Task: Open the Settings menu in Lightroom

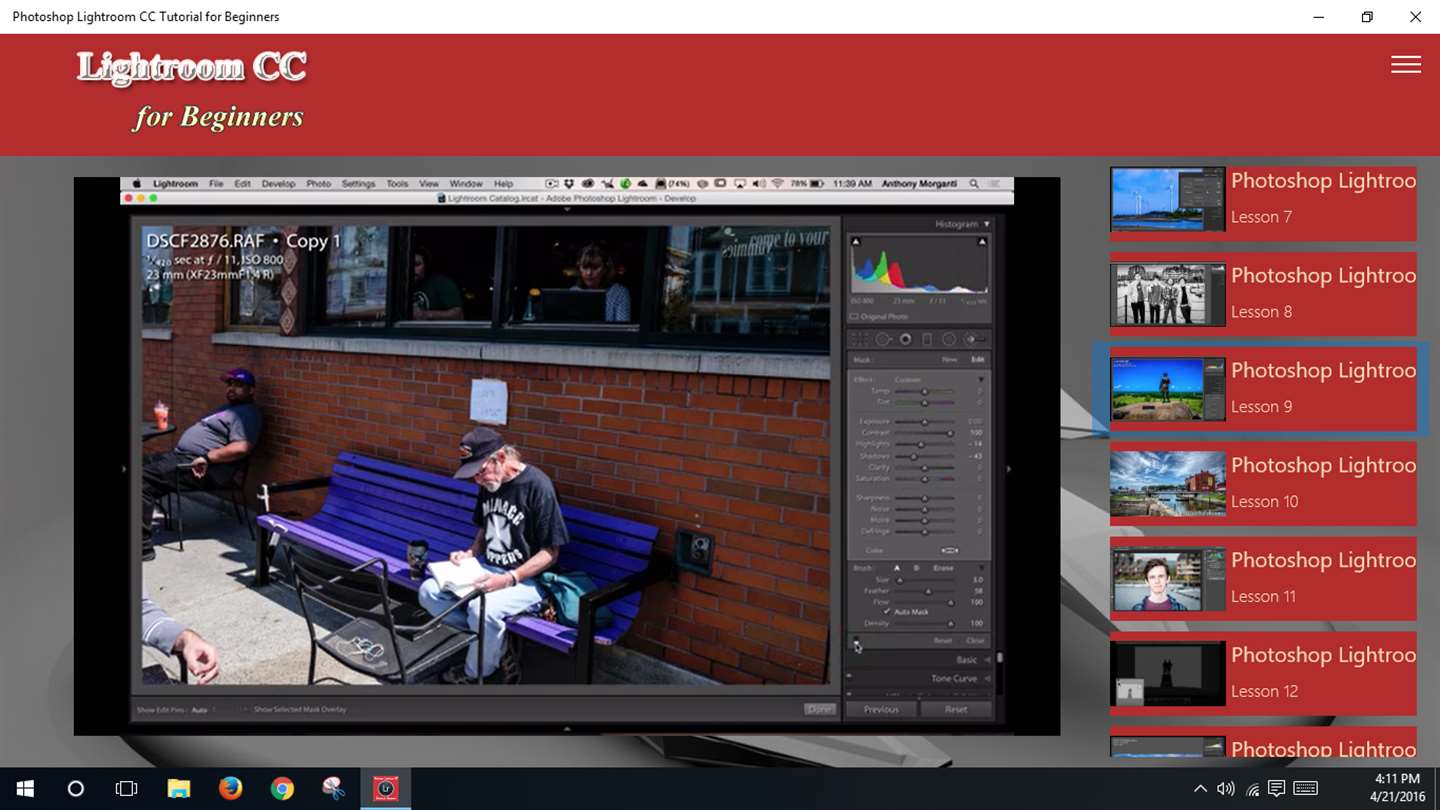Action: pyautogui.click(x=358, y=184)
